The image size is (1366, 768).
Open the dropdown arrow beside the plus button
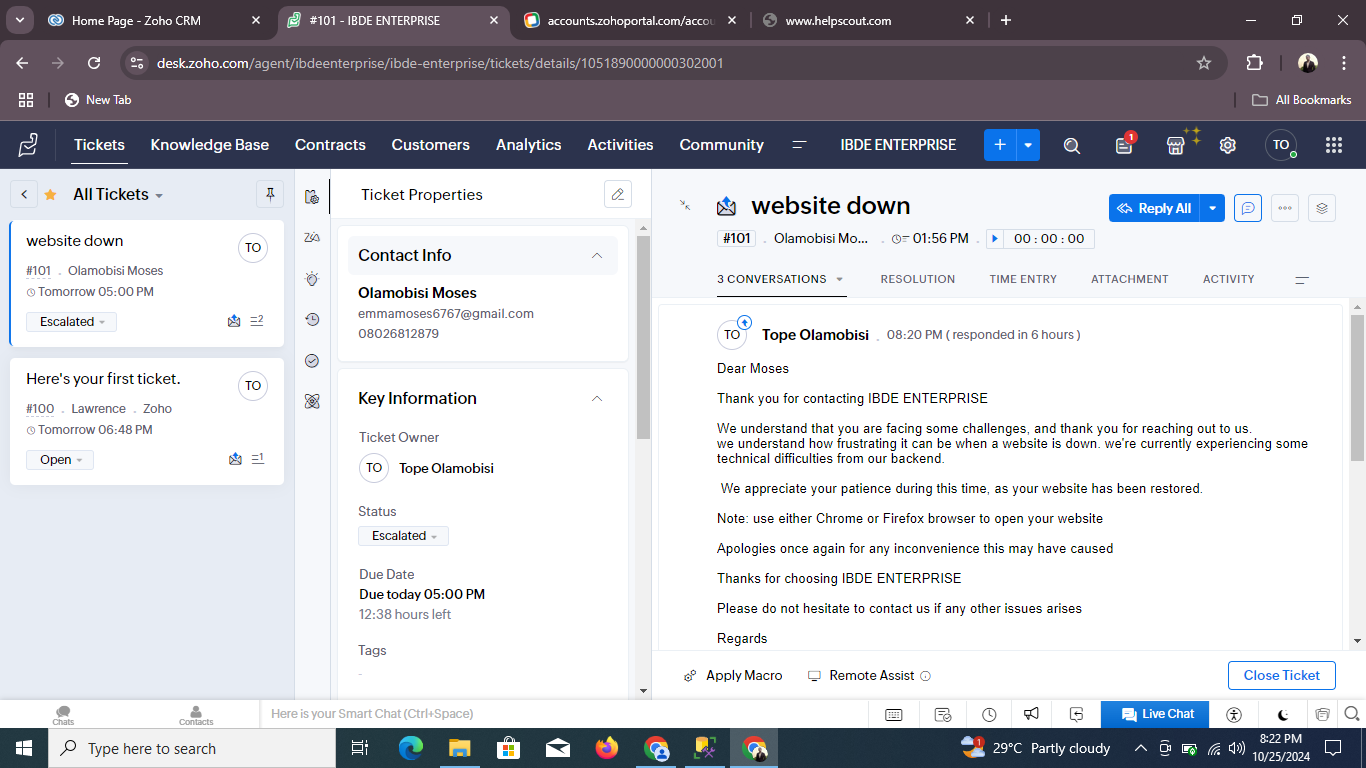(x=1028, y=145)
